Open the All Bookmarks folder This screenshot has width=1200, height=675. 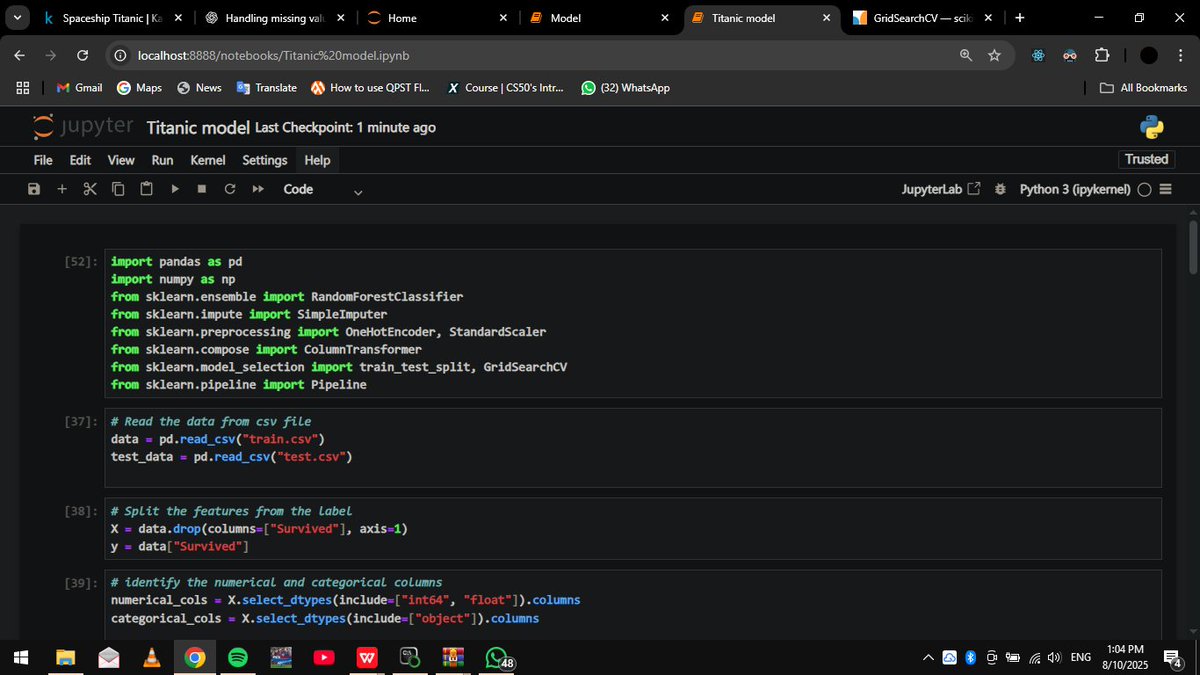(x=1144, y=88)
